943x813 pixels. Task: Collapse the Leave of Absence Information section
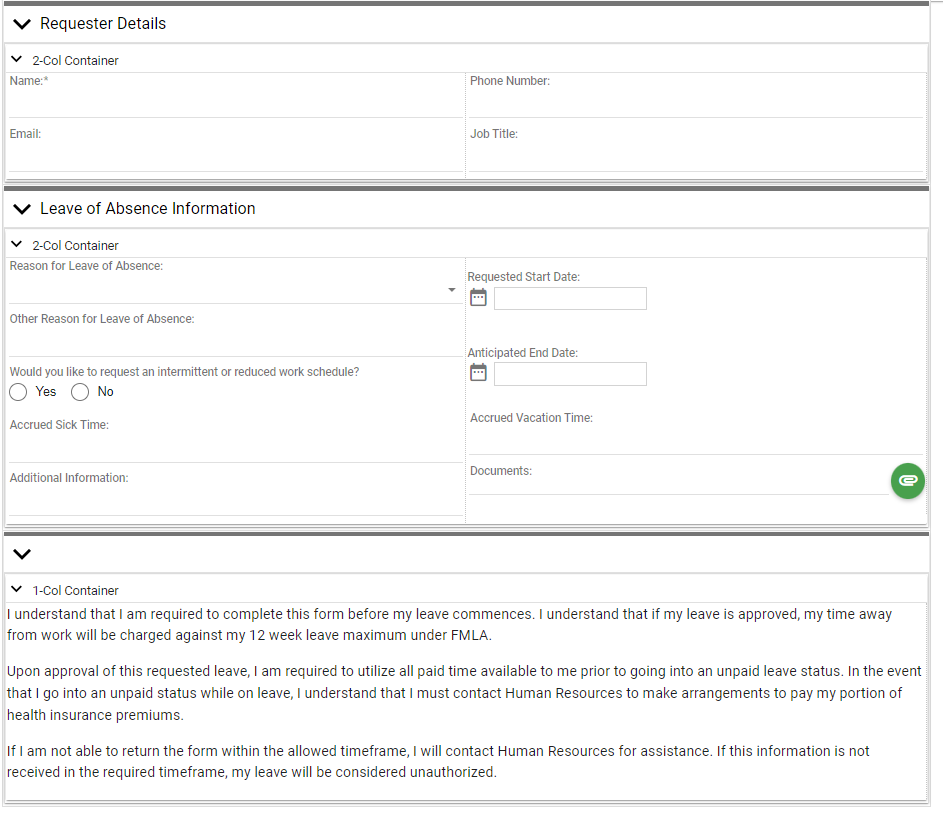tap(22, 209)
